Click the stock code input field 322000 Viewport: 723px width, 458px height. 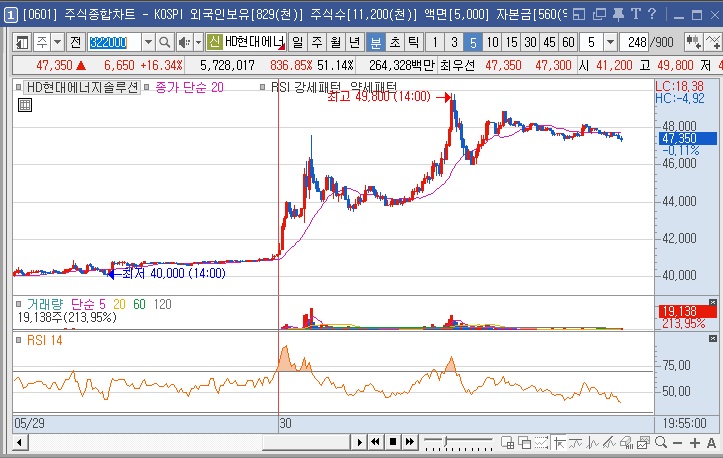pos(114,43)
